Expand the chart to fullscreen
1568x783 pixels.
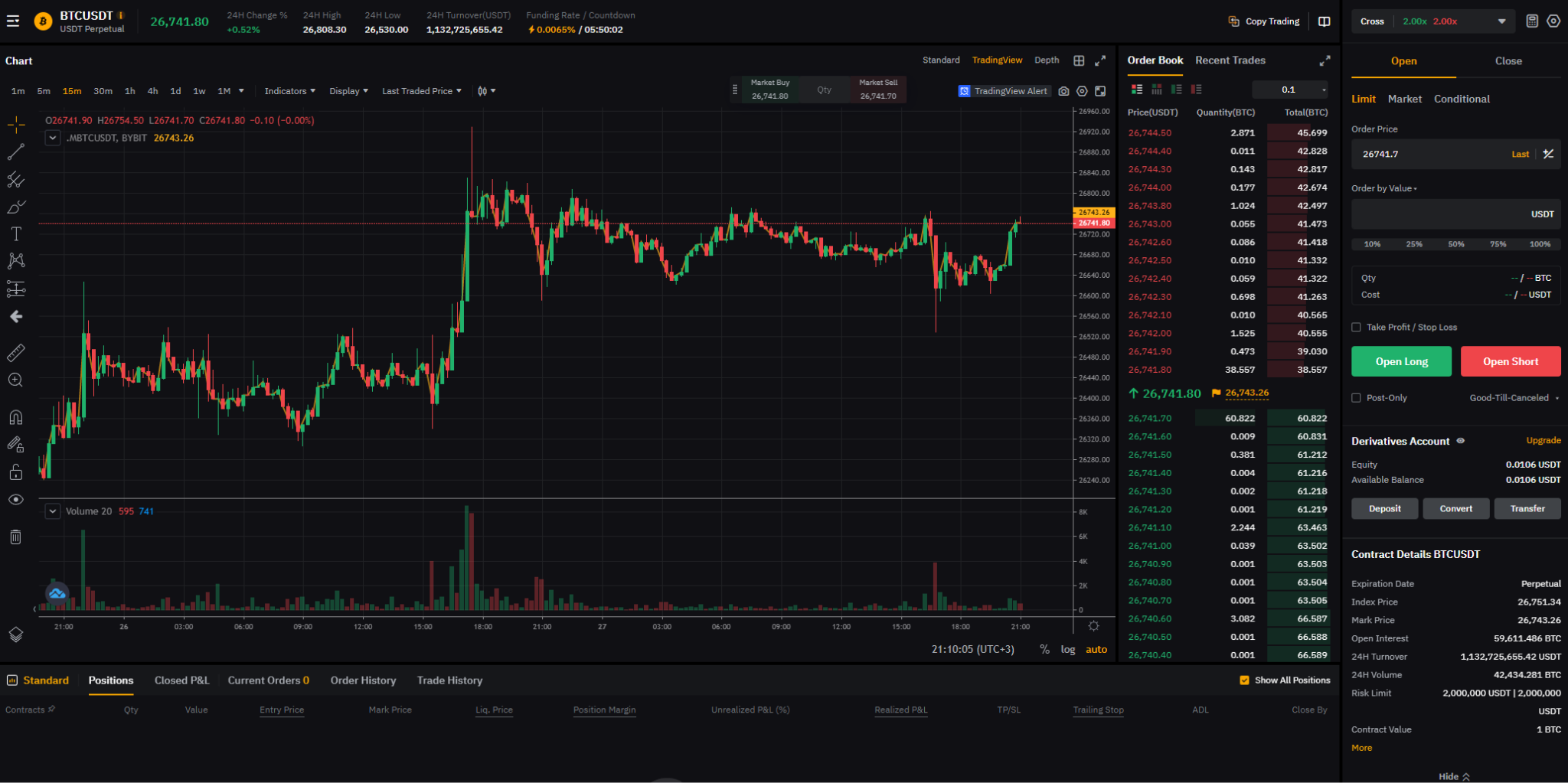(1100, 60)
